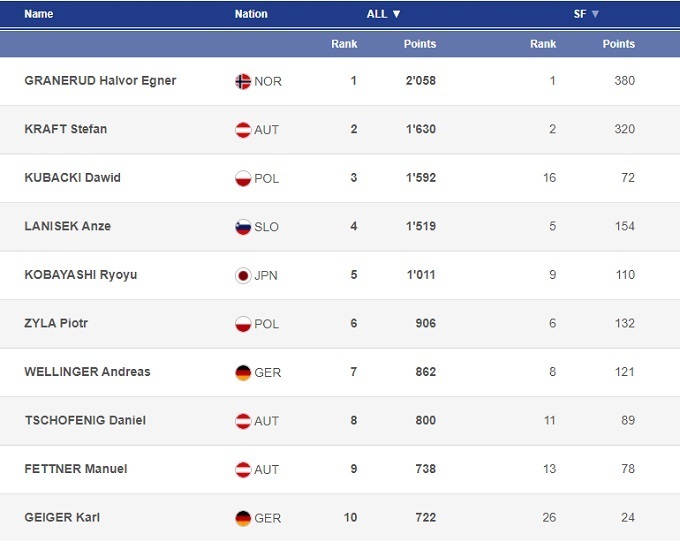Open TSCHOFENIG Daniel athlete page
This screenshot has height=541, width=680.
85,420
